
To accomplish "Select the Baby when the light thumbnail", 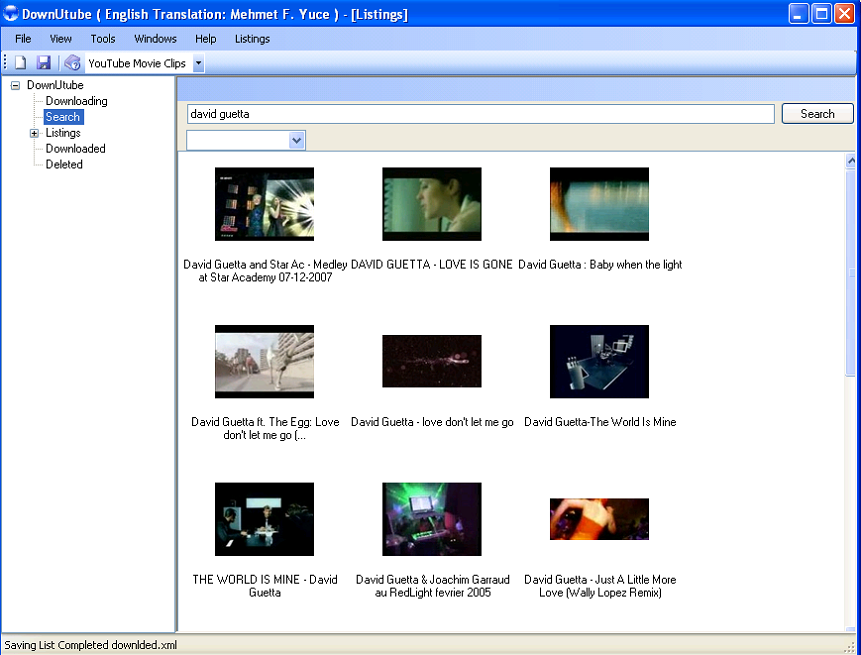I will tap(599, 204).
